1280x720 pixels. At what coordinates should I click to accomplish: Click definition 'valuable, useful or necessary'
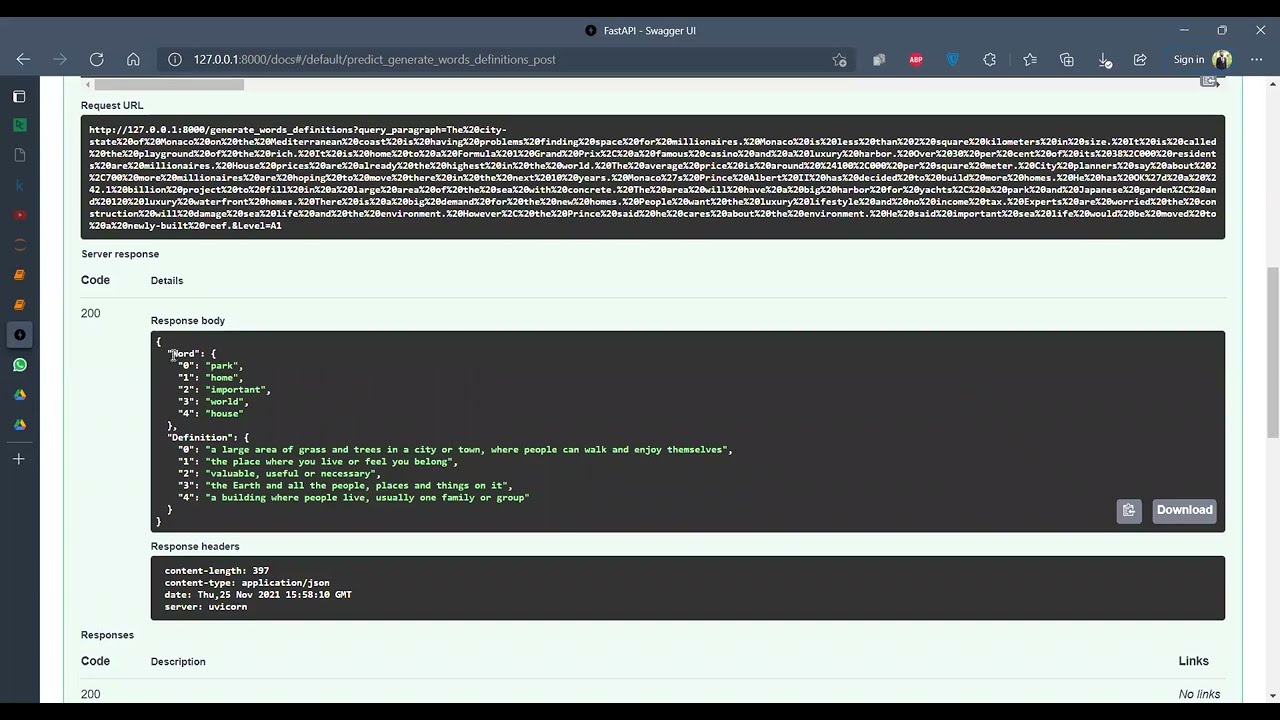(290, 474)
